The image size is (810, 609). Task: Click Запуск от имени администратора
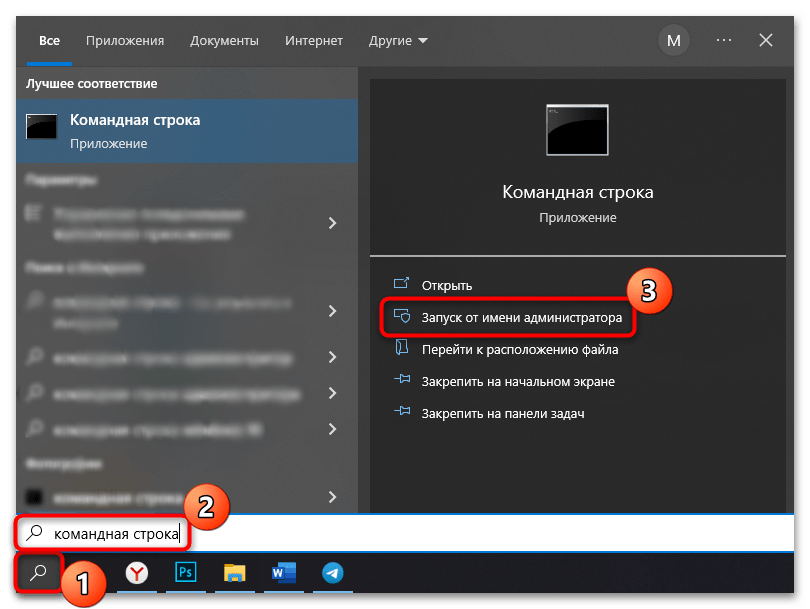[x=521, y=318]
